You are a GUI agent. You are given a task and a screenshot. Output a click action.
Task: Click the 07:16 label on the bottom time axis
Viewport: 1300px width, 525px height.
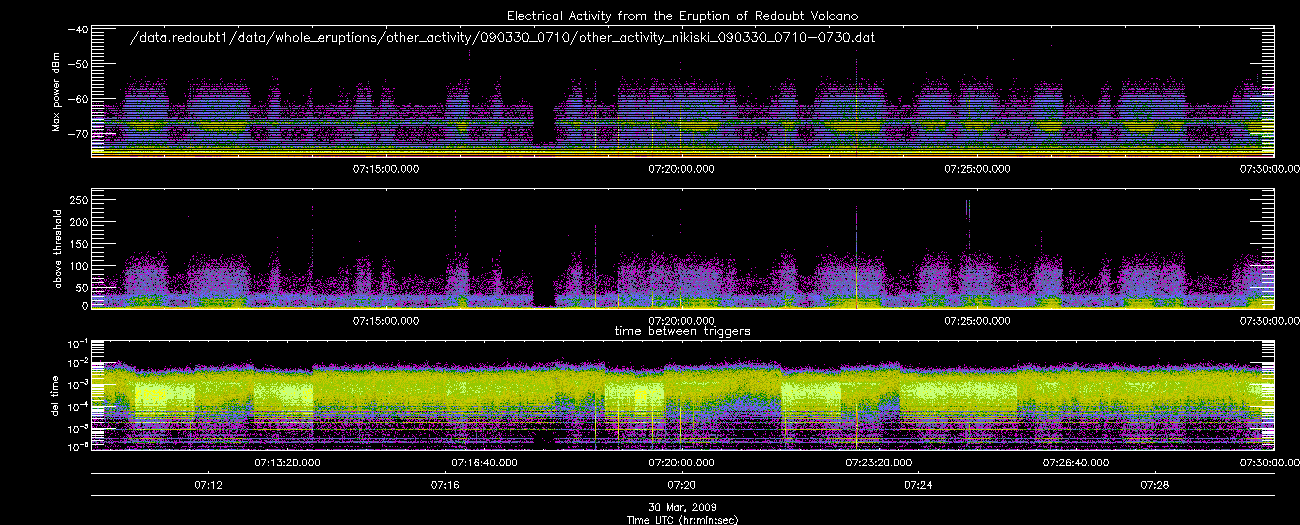[x=445, y=485]
